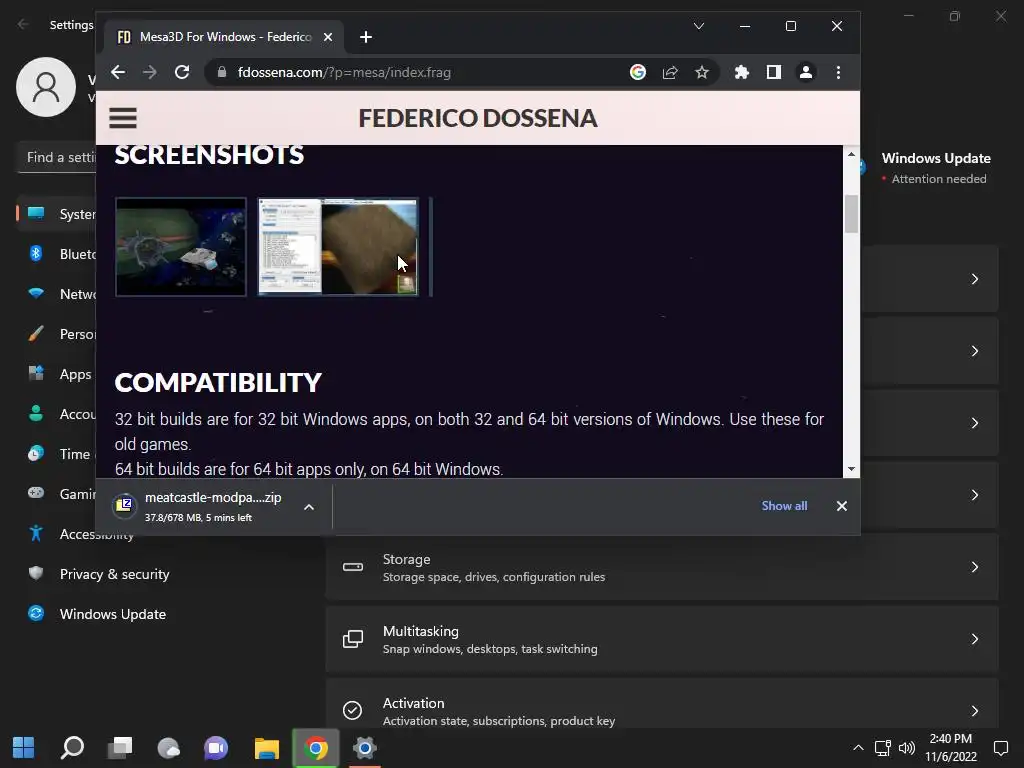This screenshot has height=768, width=1024.
Task: Open taskbar Search
Action: (x=72, y=748)
